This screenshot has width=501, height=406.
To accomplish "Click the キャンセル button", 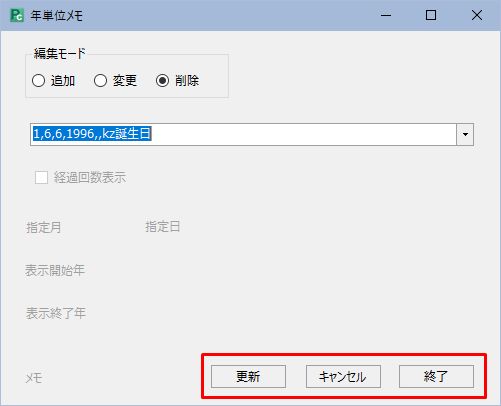I will [343, 376].
